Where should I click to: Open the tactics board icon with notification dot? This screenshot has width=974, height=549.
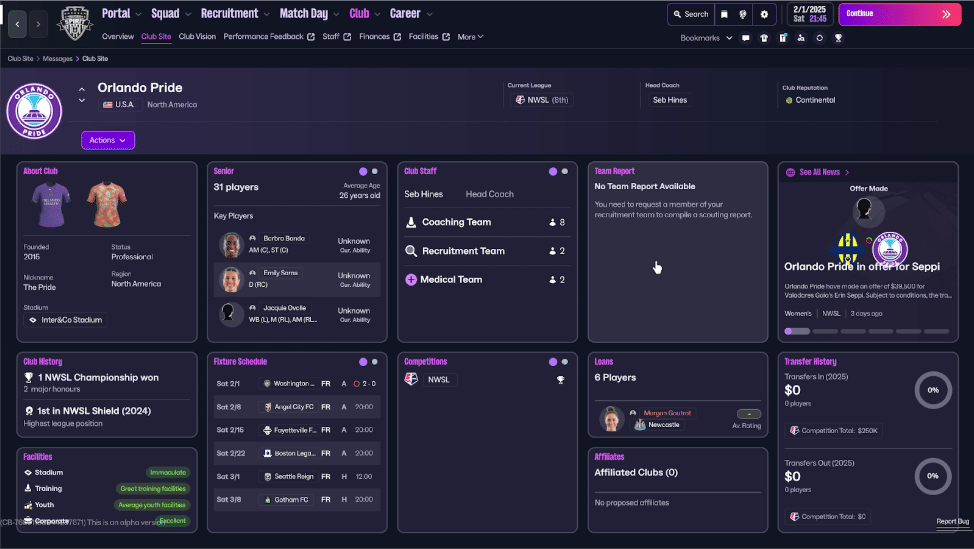783,38
